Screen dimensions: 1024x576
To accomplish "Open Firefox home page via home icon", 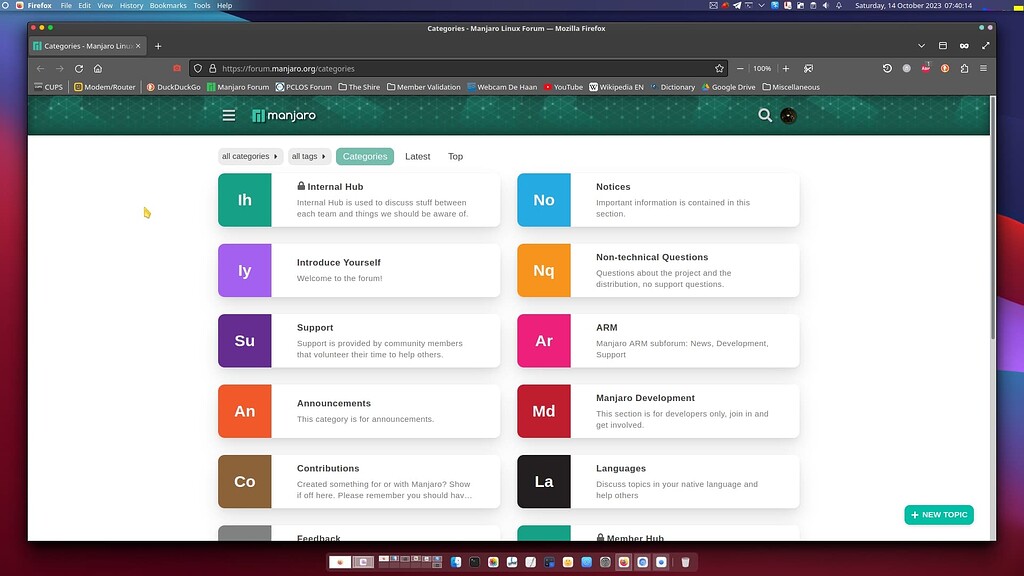I will coord(99,68).
